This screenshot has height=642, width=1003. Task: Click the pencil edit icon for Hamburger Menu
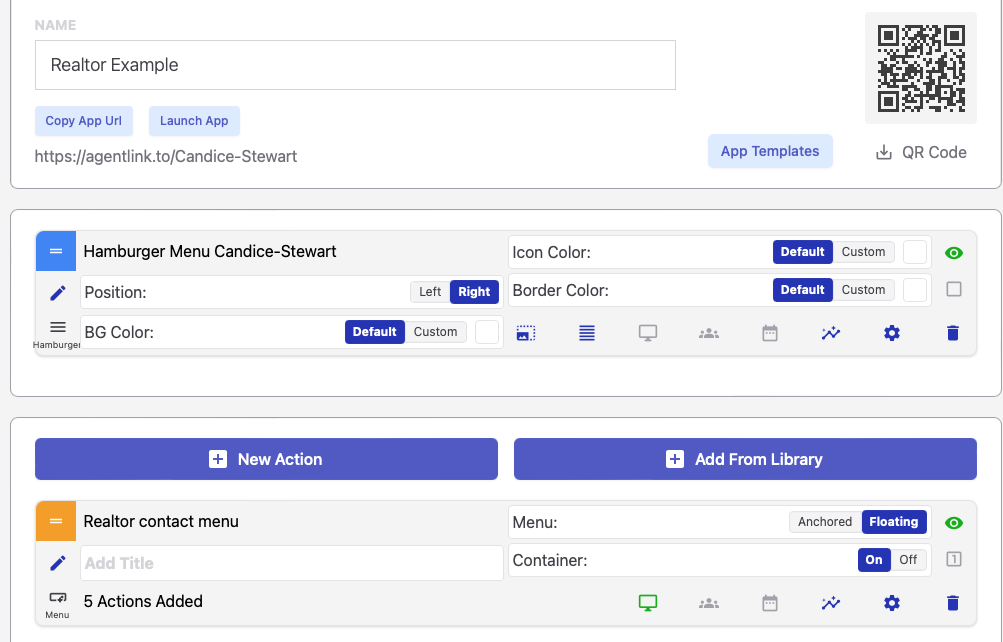click(x=57, y=292)
